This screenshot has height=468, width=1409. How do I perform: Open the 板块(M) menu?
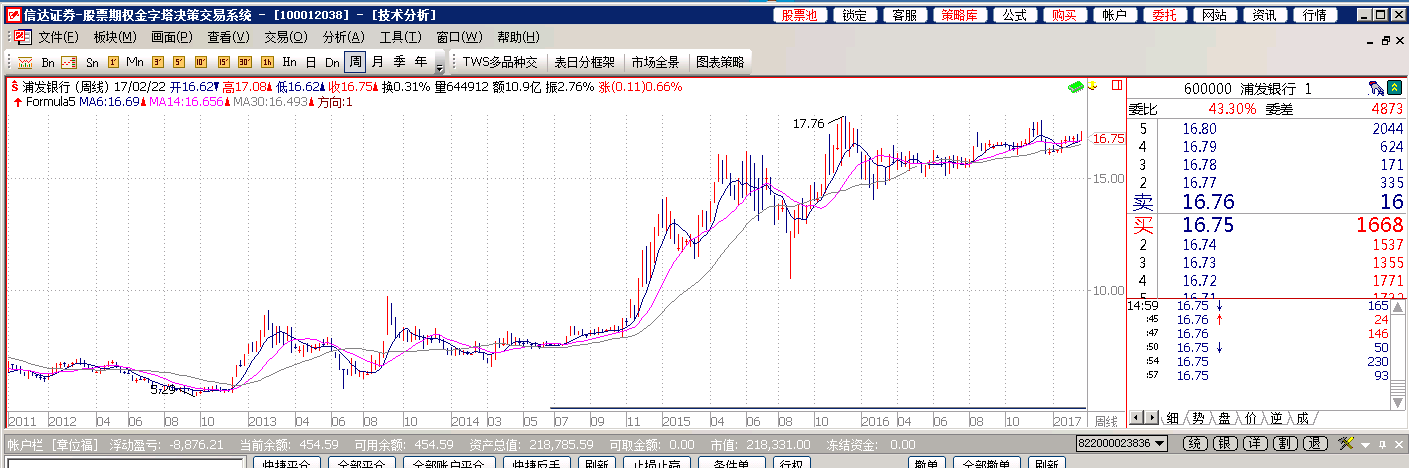115,37
